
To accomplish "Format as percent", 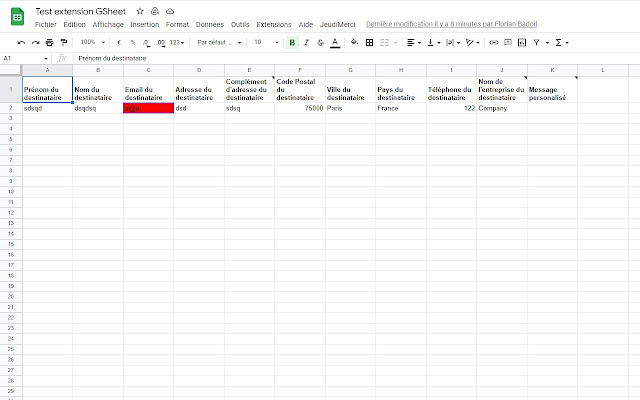I will point(133,42).
